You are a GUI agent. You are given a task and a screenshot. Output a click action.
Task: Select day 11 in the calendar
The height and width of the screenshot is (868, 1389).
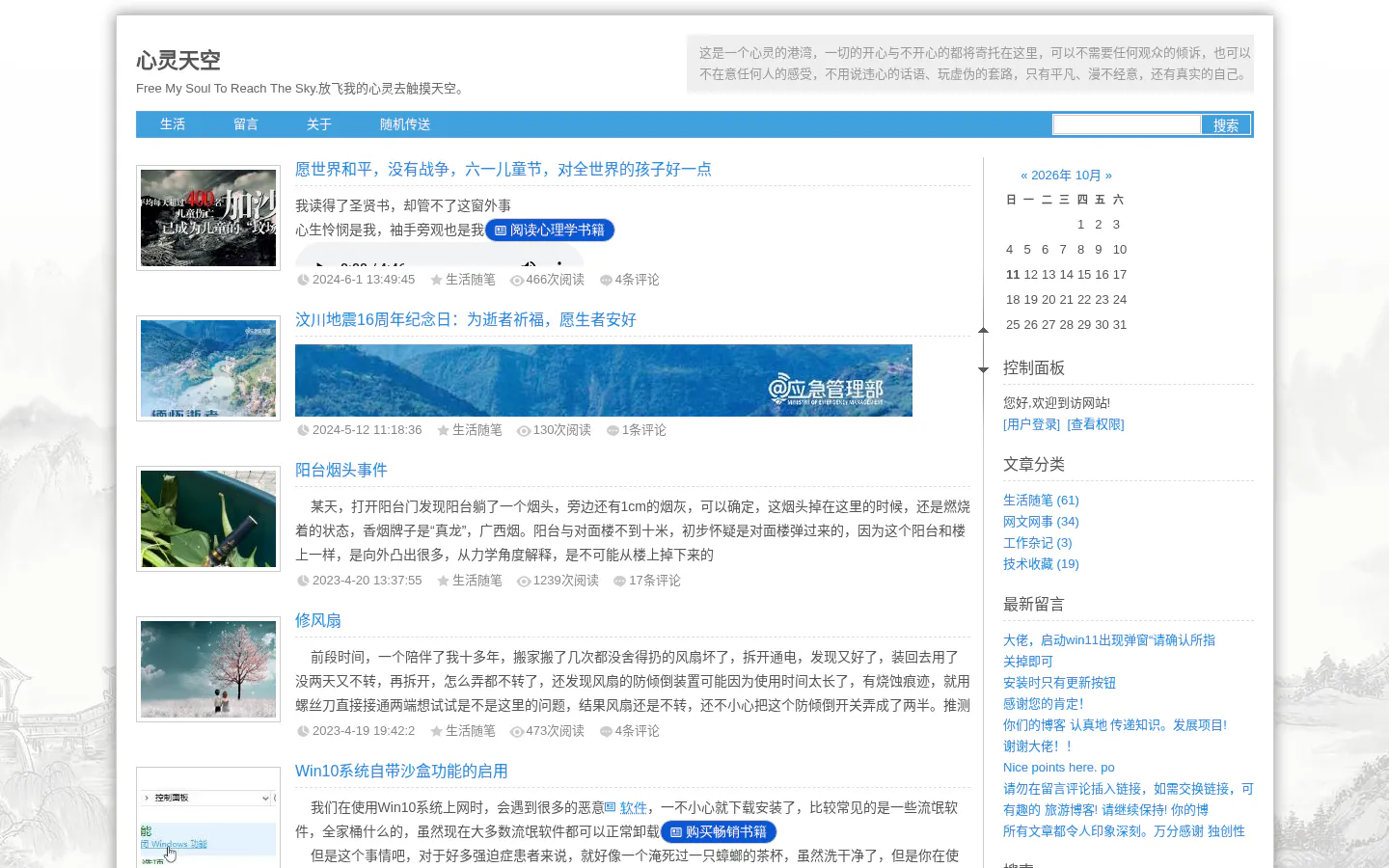(x=1013, y=275)
